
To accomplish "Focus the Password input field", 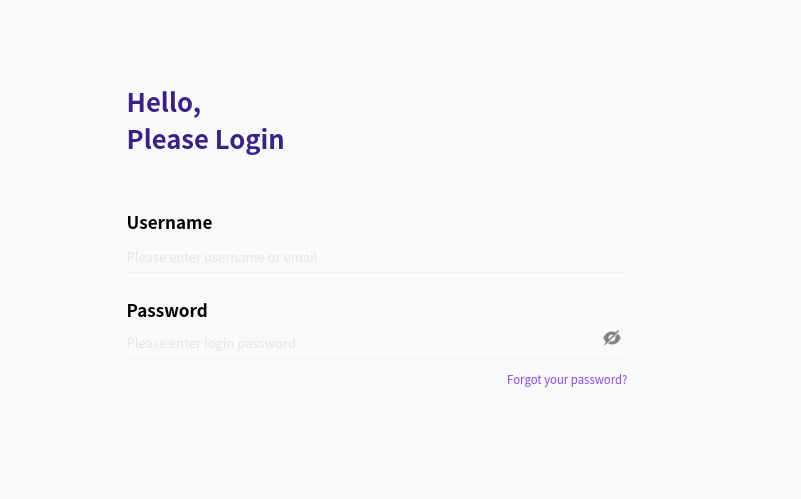I will [x=363, y=343].
